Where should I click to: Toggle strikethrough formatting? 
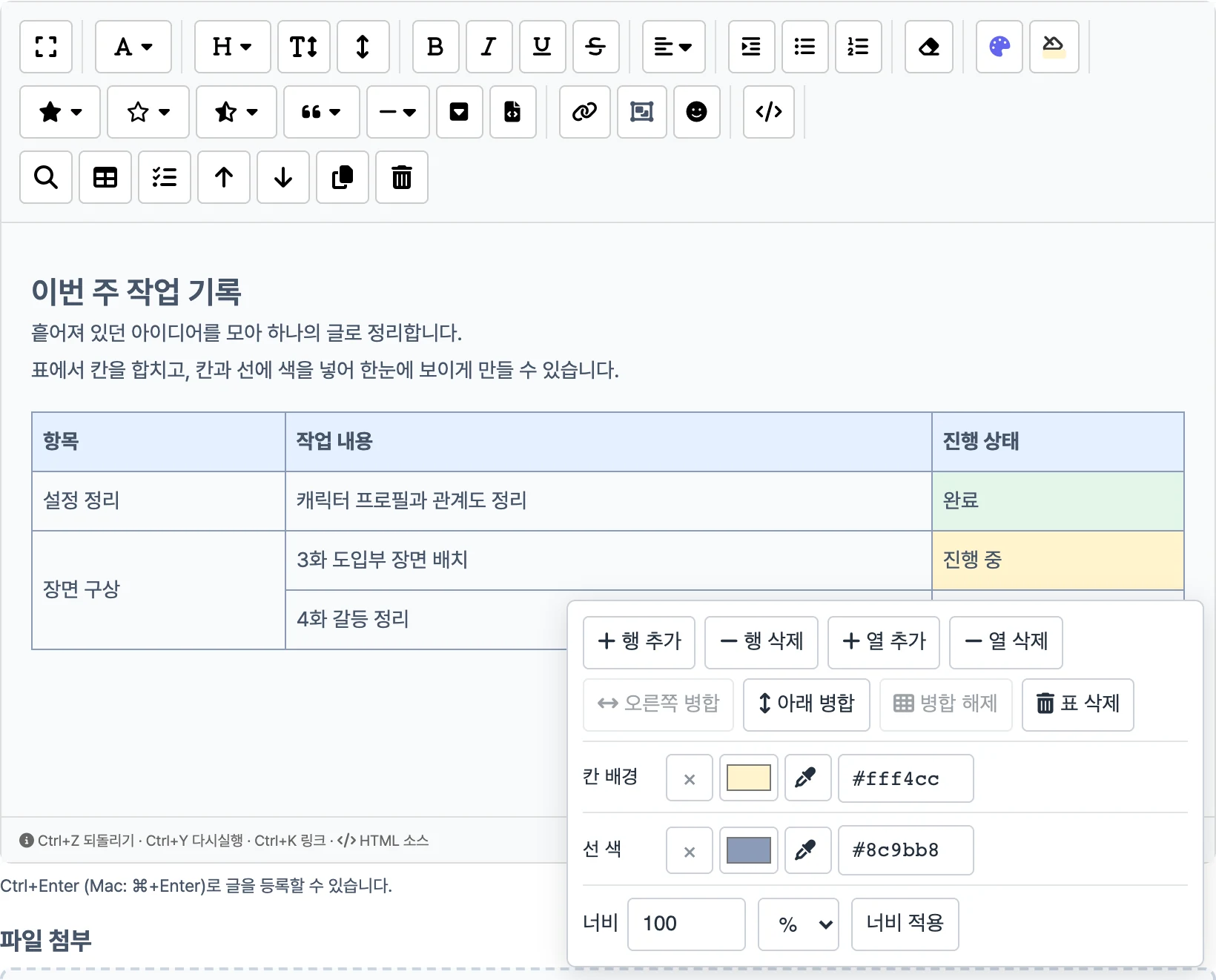pos(596,47)
